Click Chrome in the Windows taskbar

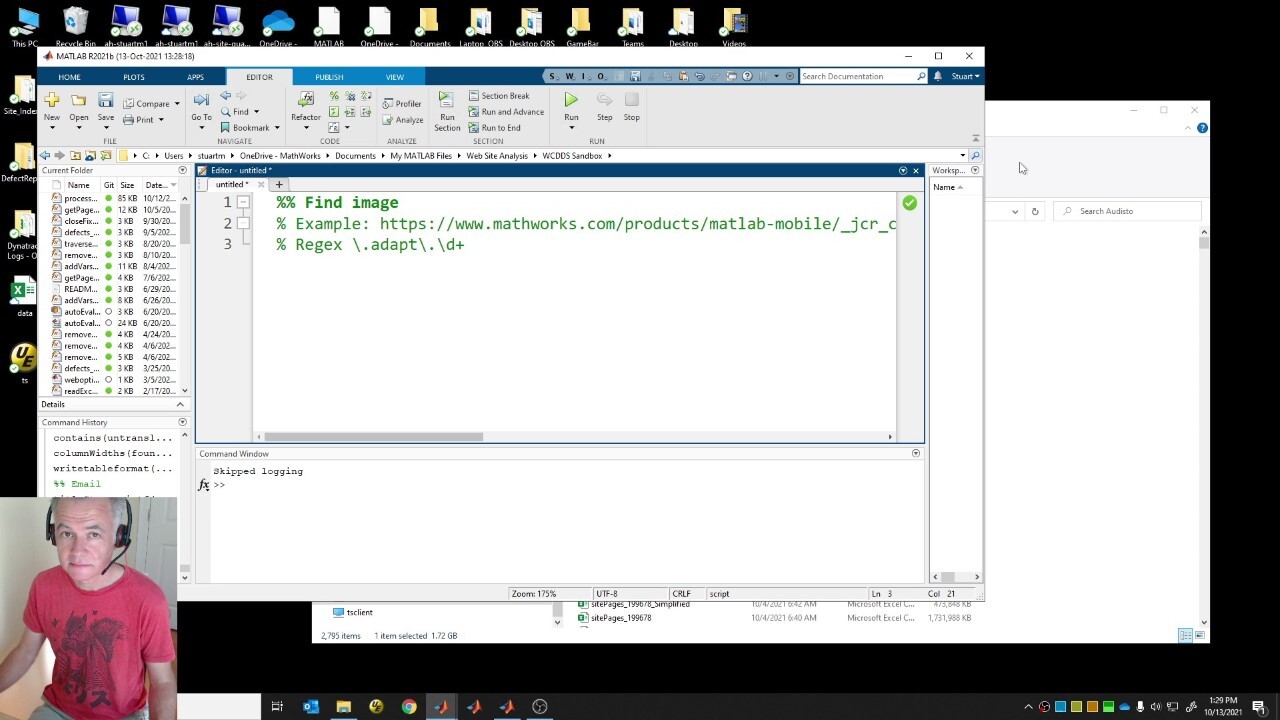click(409, 707)
